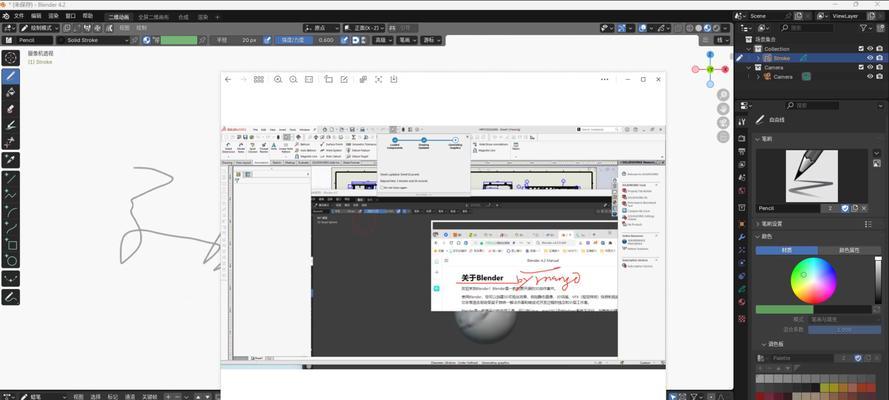Select the Circle shape tool
This screenshot has height=400, width=889.
11,261
